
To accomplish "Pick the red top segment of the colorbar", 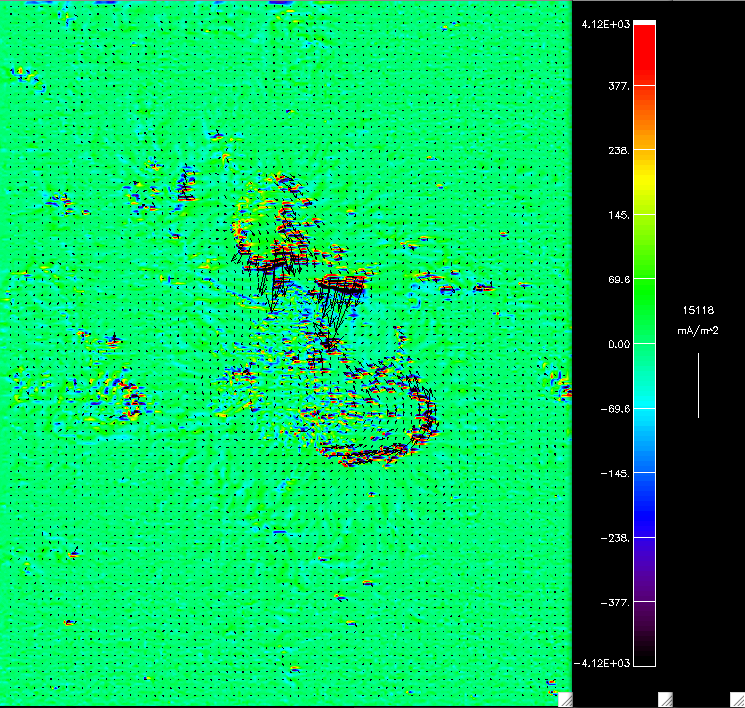I will (644, 55).
